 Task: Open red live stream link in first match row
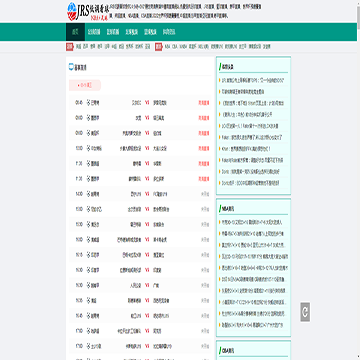tap(204, 103)
